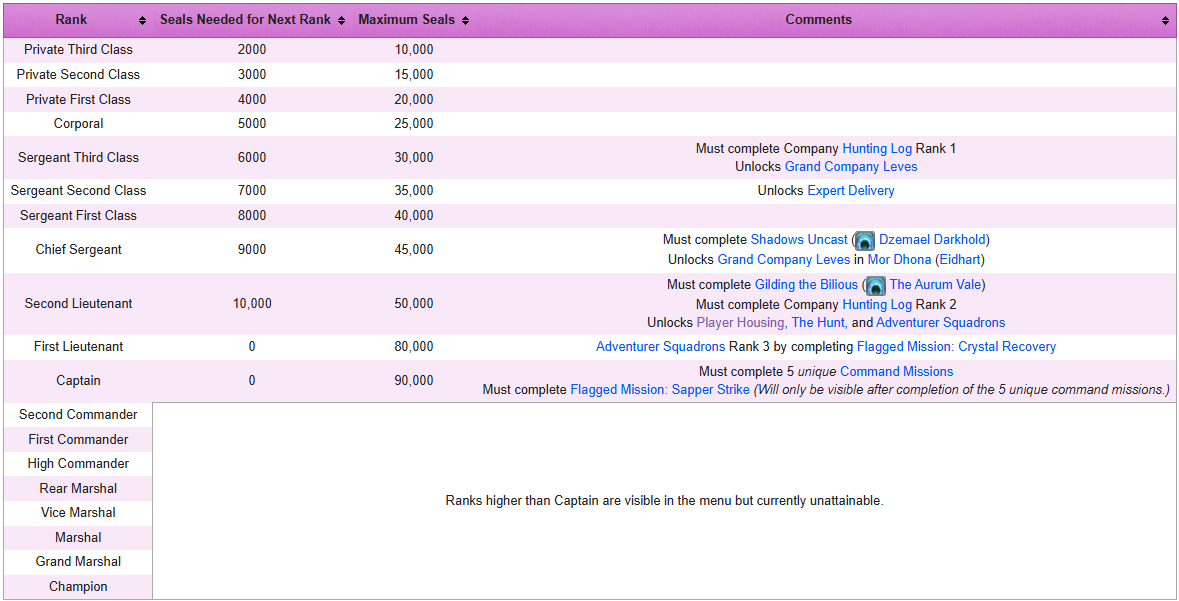Open the Dzemael Darkhold link

(932, 240)
